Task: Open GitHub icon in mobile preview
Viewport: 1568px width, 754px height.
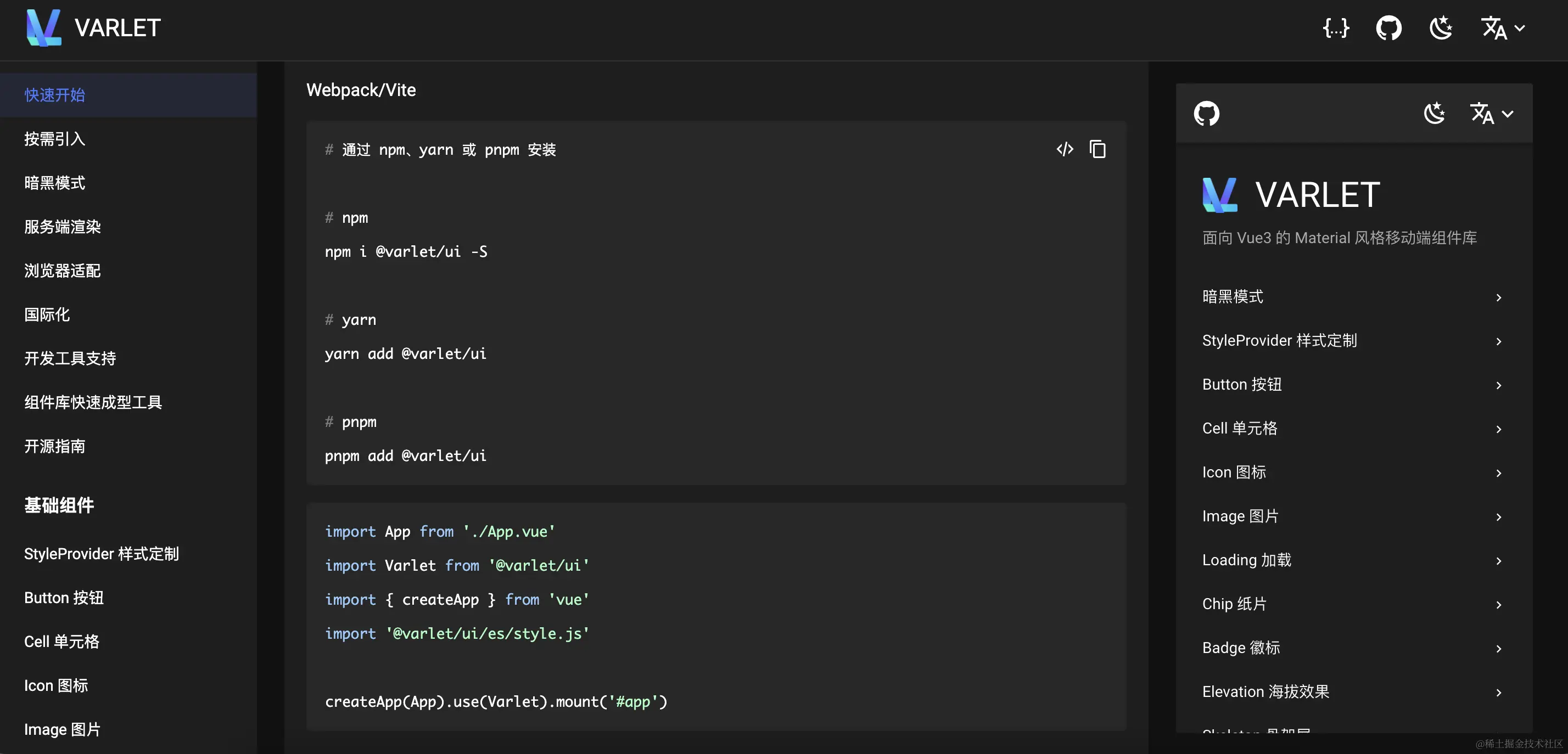Action: point(1206,114)
